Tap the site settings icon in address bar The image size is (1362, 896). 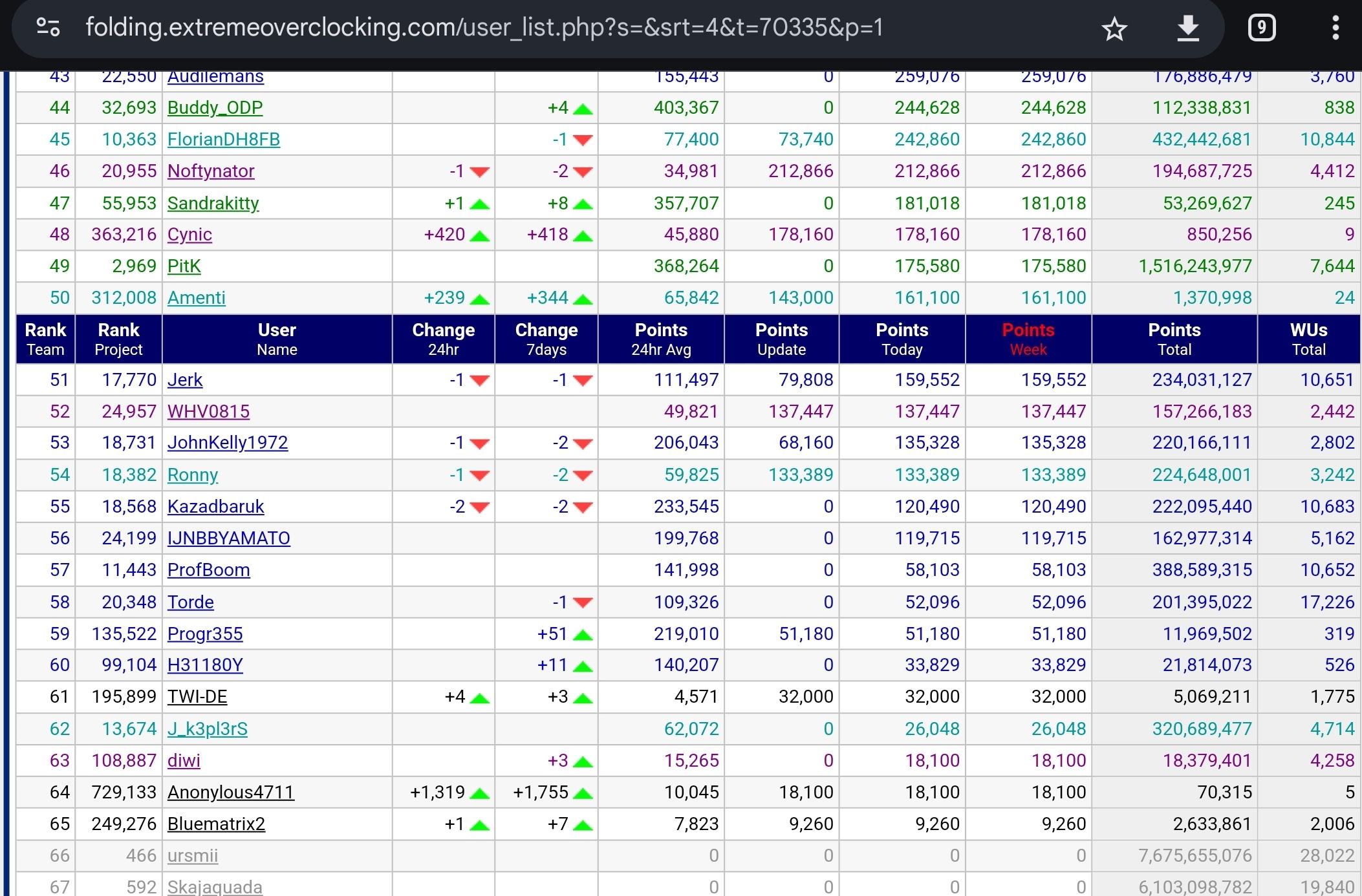click(x=48, y=28)
